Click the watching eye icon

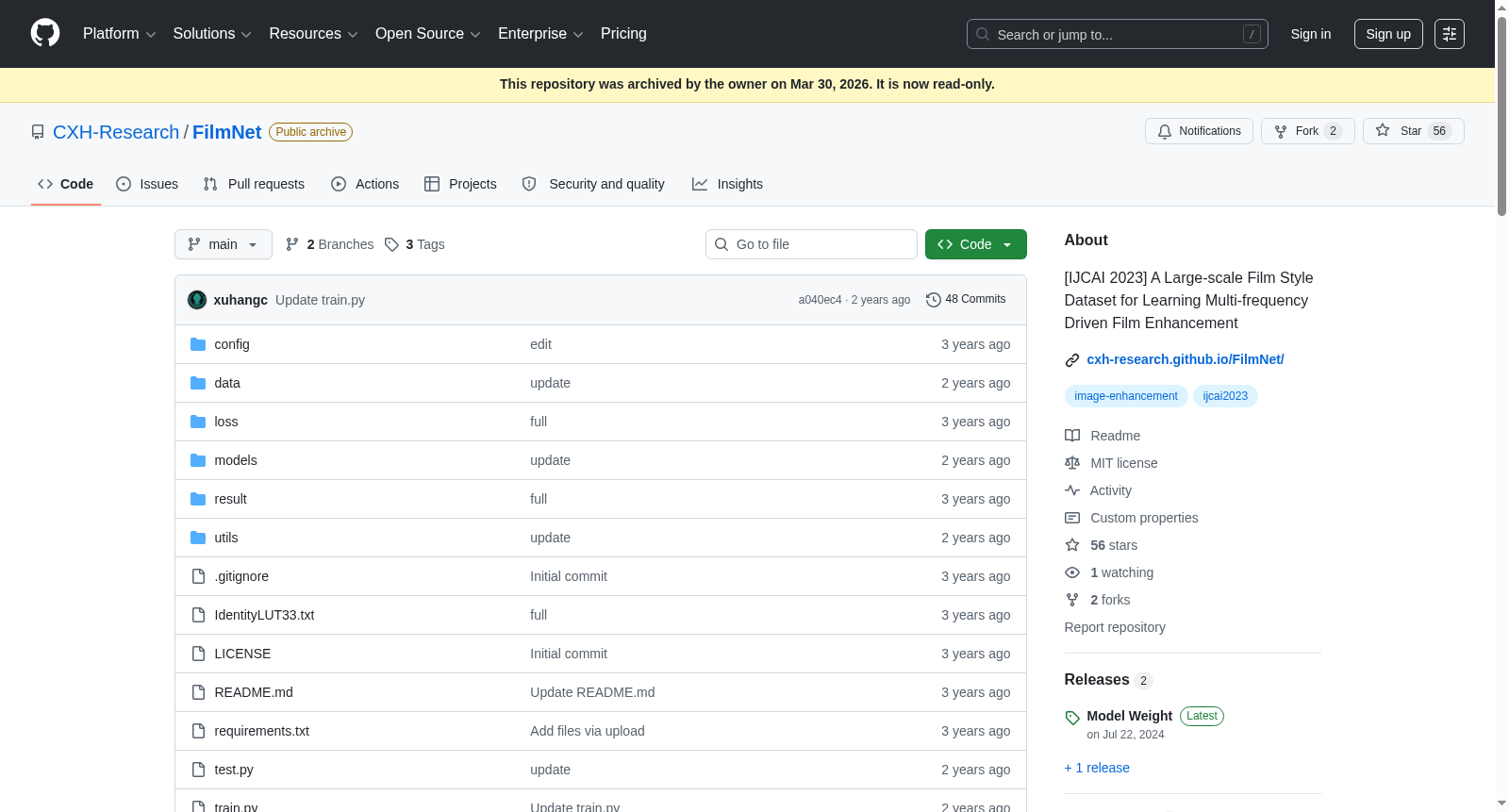(x=1072, y=572)
